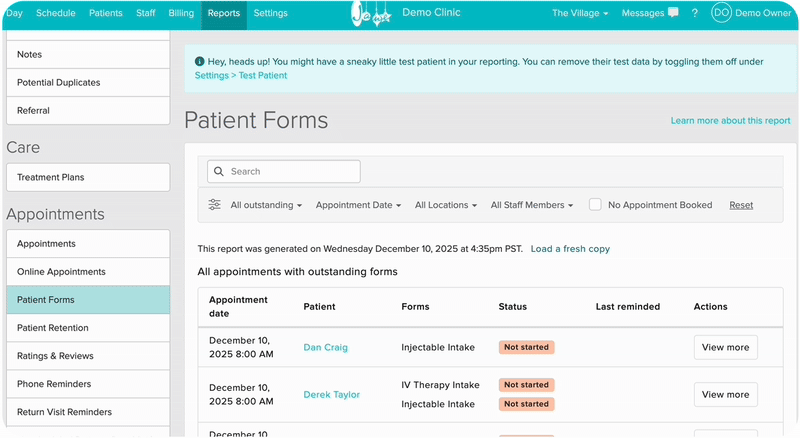Click the help question mark icon
The image size is (800, 438).
[695, 13]
